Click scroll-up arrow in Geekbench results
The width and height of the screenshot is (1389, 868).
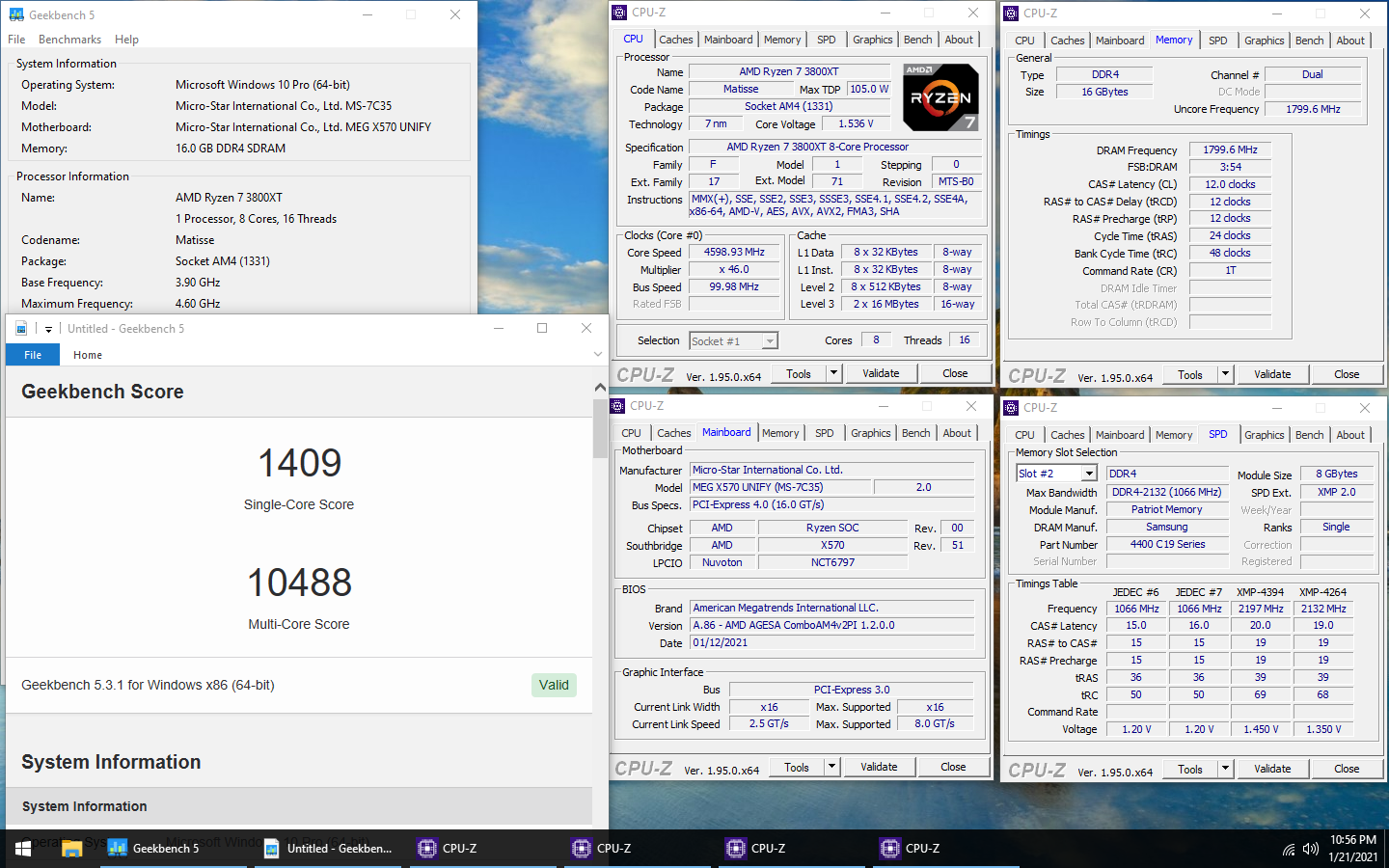(600, 388)
